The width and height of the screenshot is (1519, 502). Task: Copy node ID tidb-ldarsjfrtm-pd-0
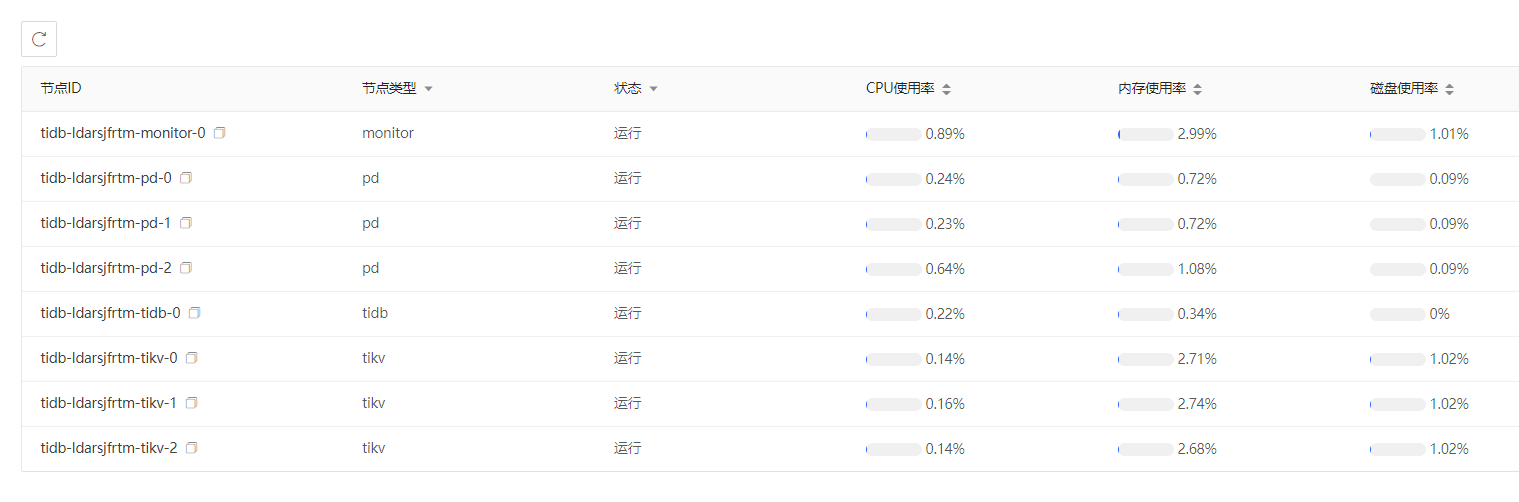coord(186,178)
